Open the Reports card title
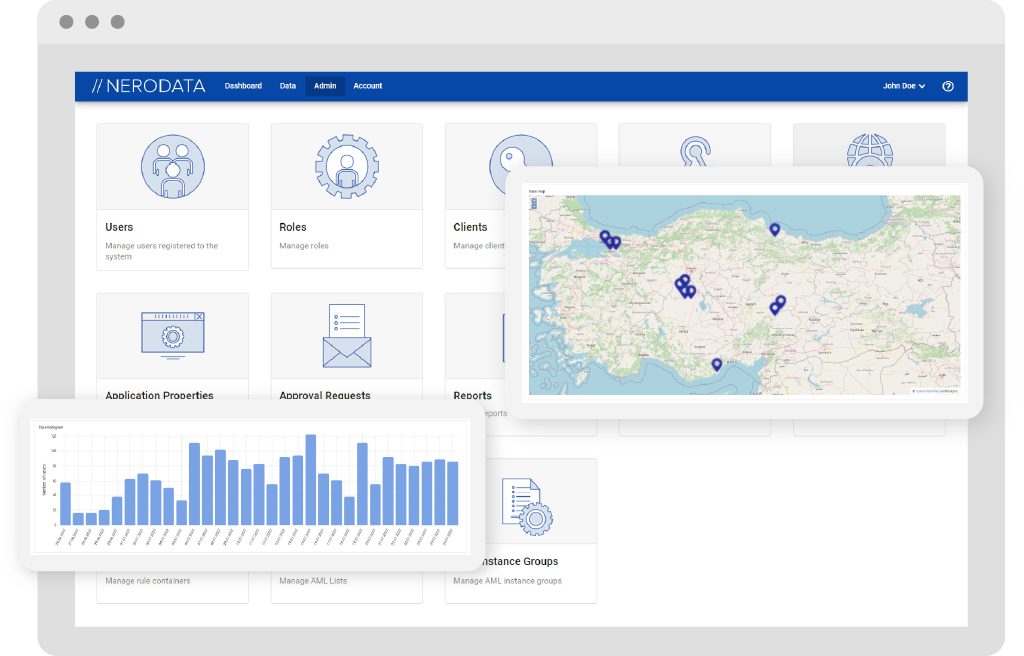 click(x=472, y=395)
